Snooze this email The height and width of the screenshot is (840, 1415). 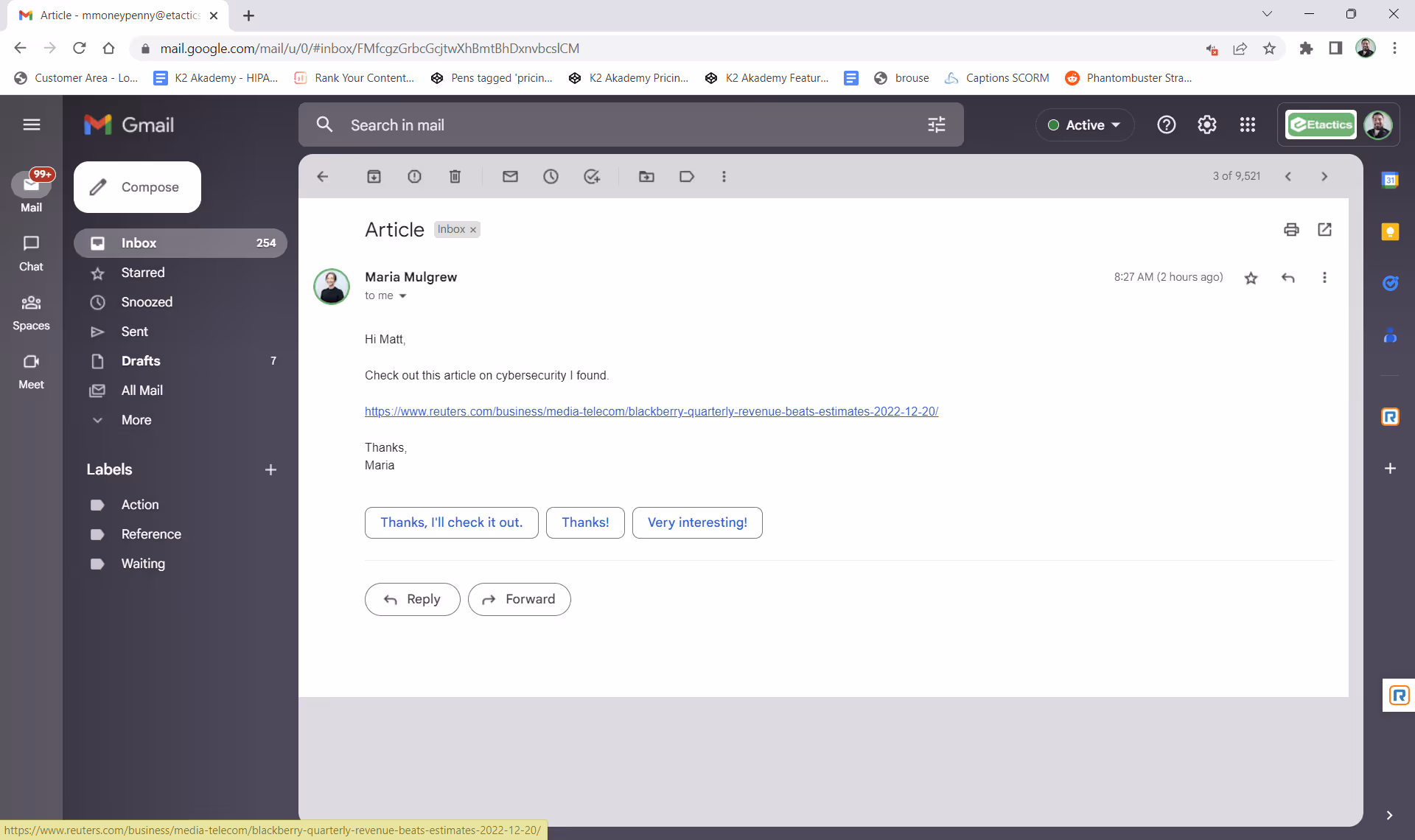(551, 177)
